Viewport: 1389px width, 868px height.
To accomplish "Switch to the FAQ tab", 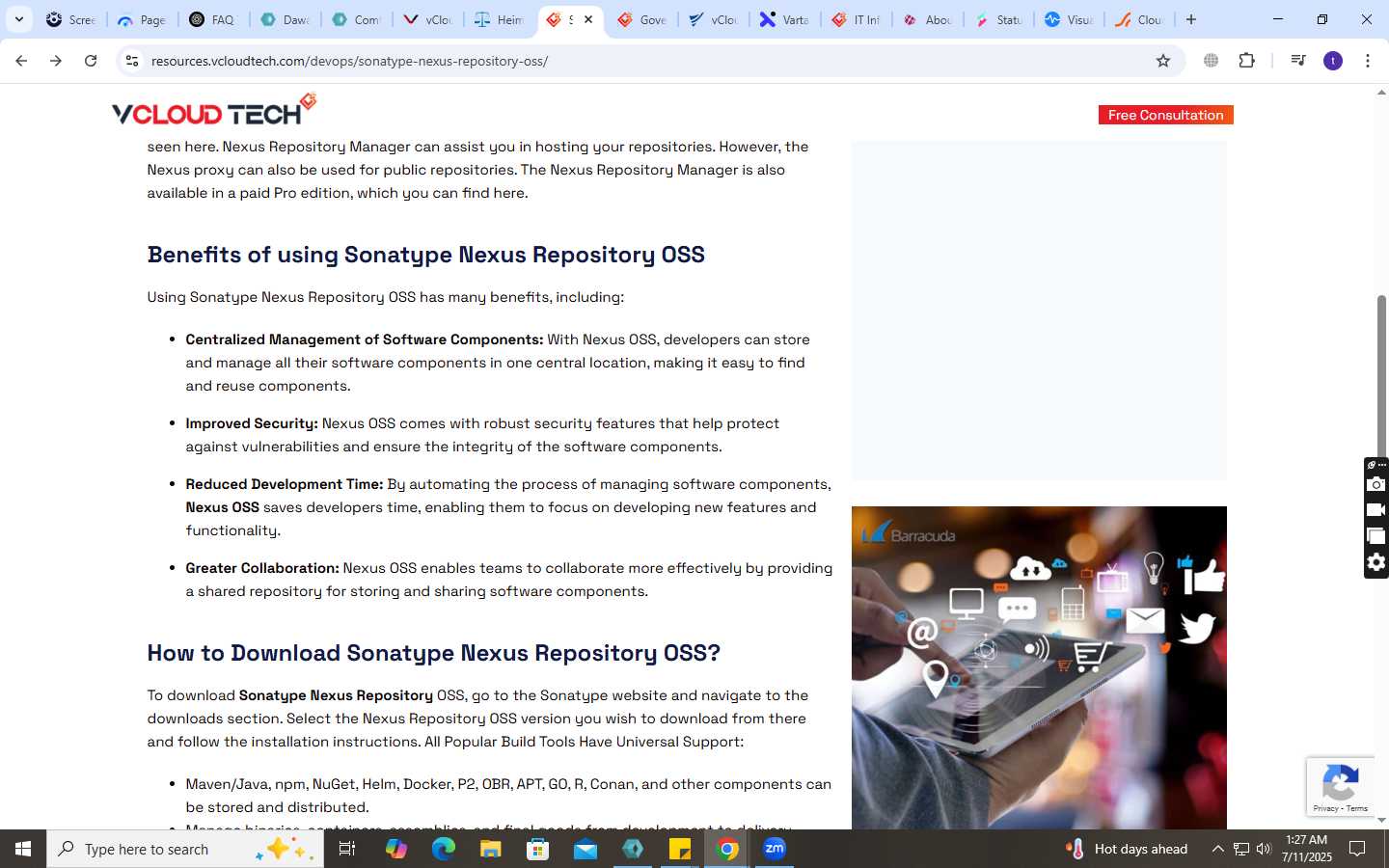I will coord(213,19).
